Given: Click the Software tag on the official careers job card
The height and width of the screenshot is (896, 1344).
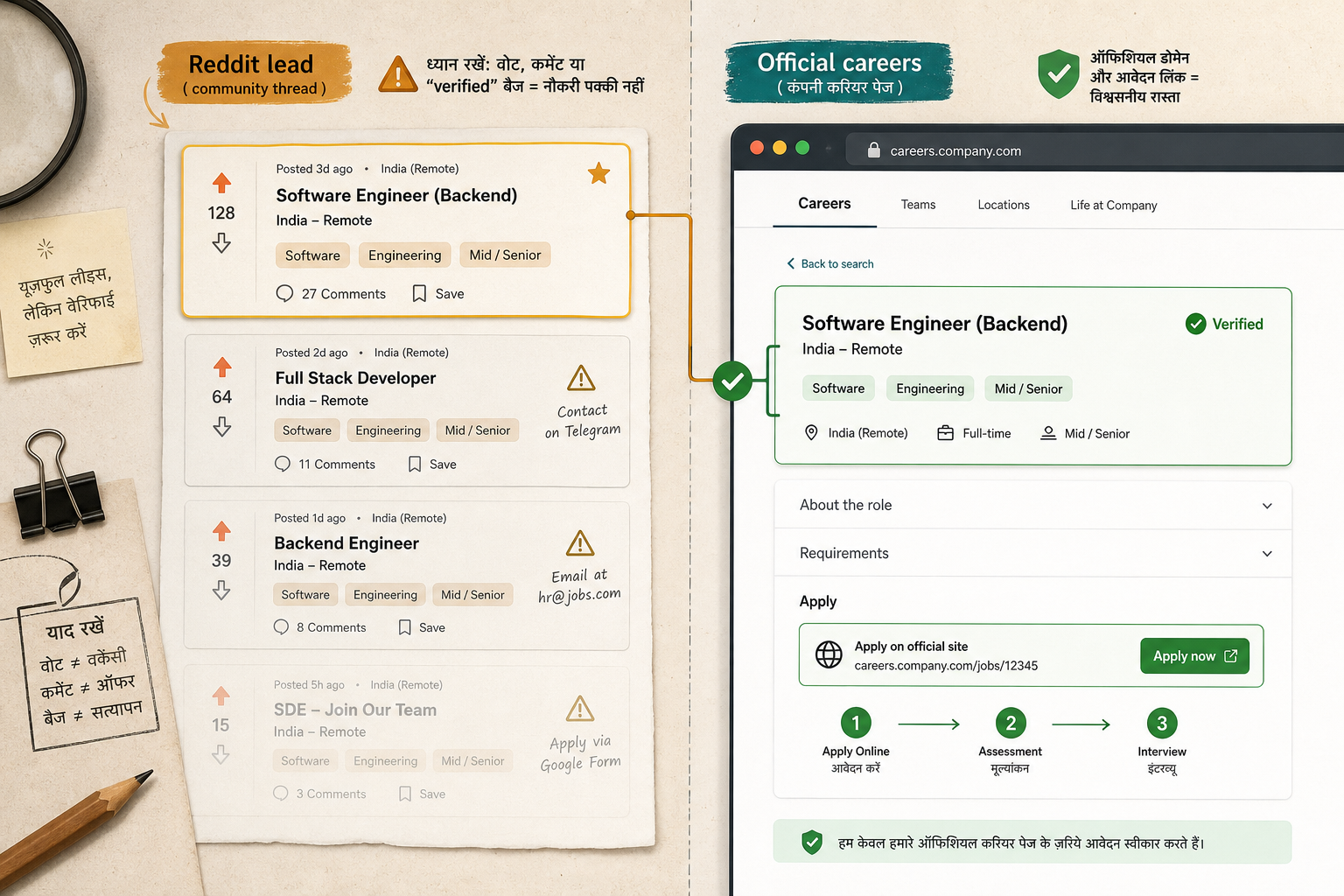Looking at the screenshot, I should tap(838, 388).
